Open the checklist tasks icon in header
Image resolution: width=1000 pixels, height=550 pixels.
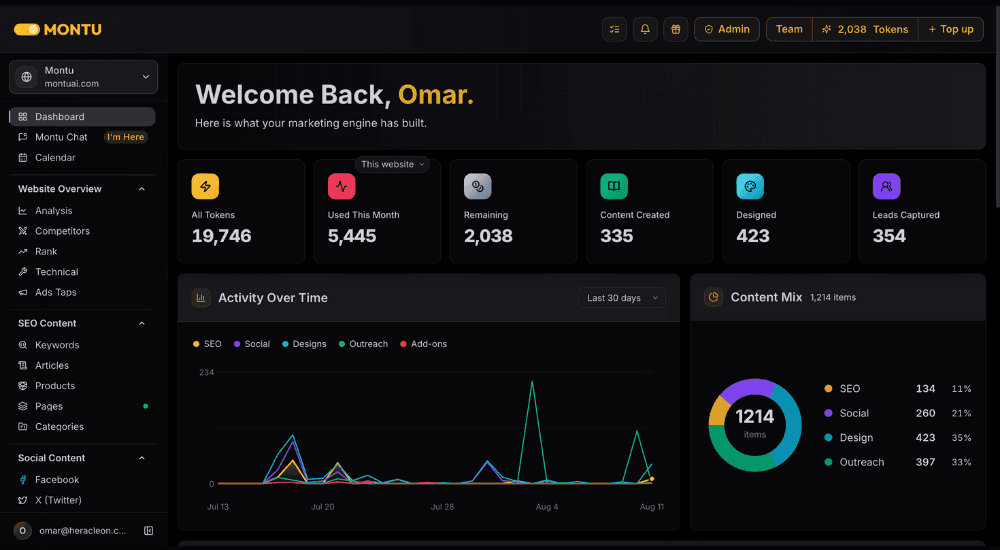tap(614, 29)
